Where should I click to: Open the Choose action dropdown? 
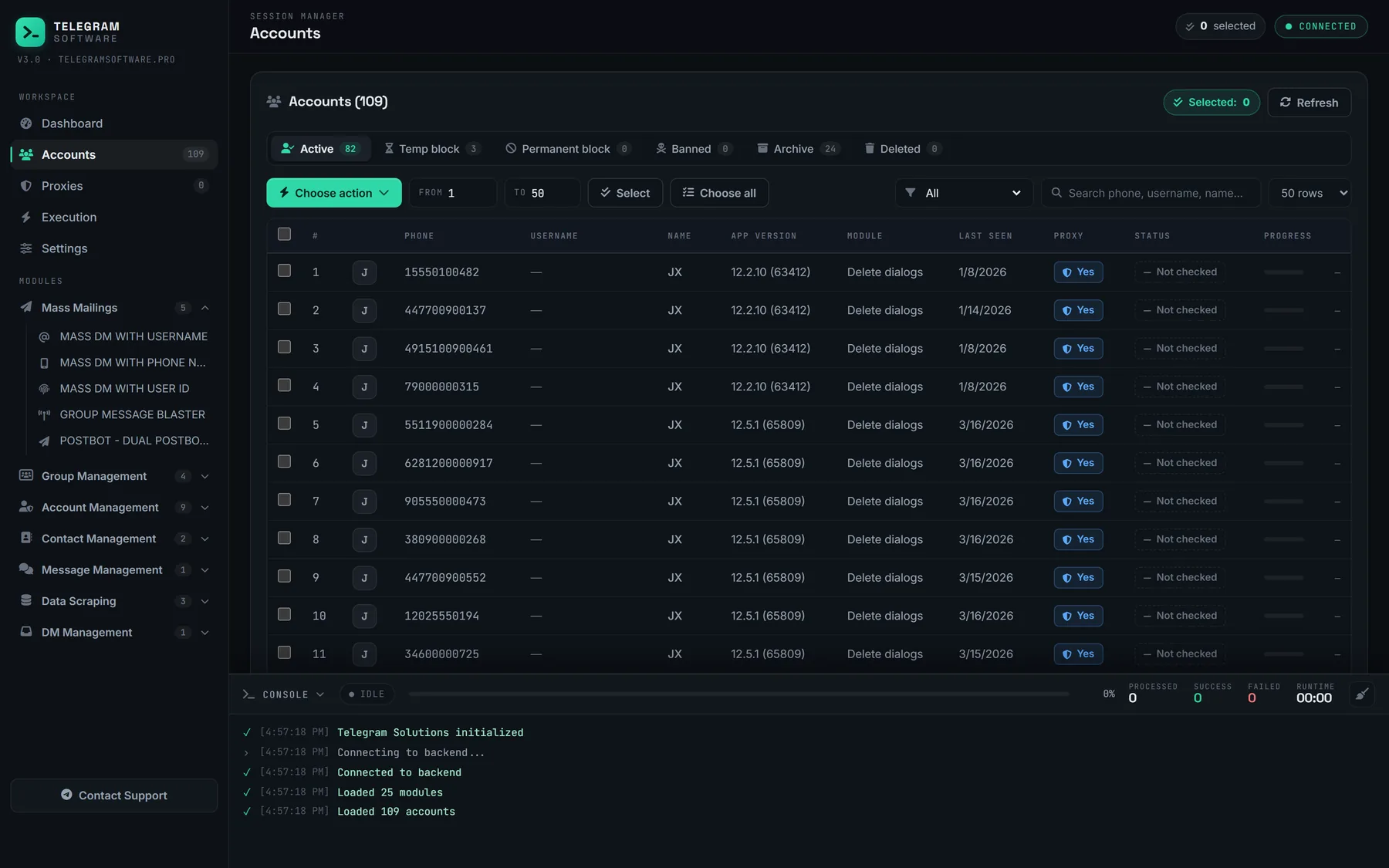tap(334, 193)
